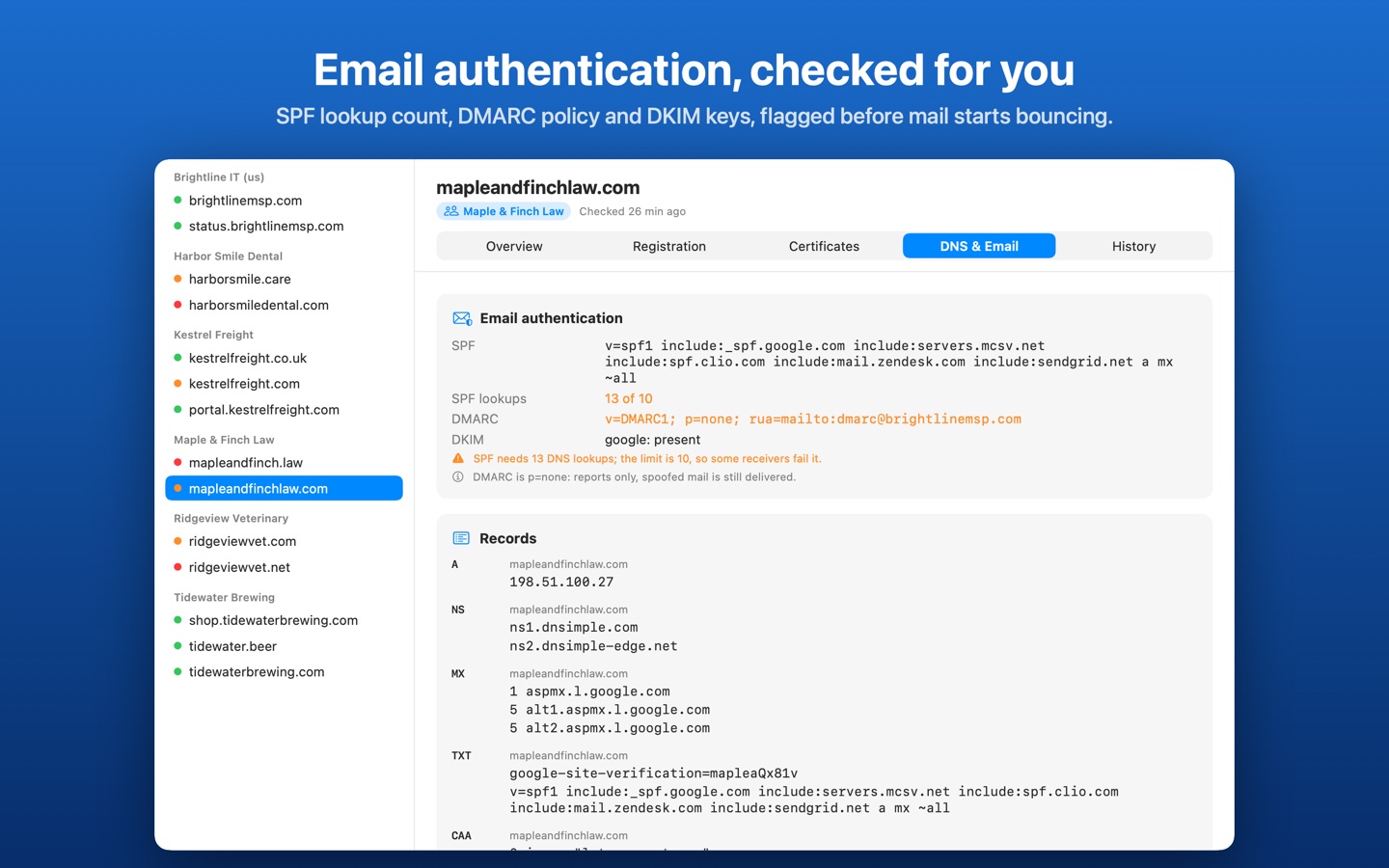
Task: Click the A record IP 198.51.100.27
Action: pyautogui.click(x=561, y=583)
